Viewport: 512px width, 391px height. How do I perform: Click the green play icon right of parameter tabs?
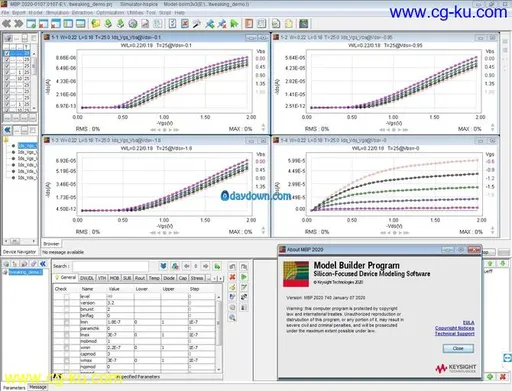(244, 277)
